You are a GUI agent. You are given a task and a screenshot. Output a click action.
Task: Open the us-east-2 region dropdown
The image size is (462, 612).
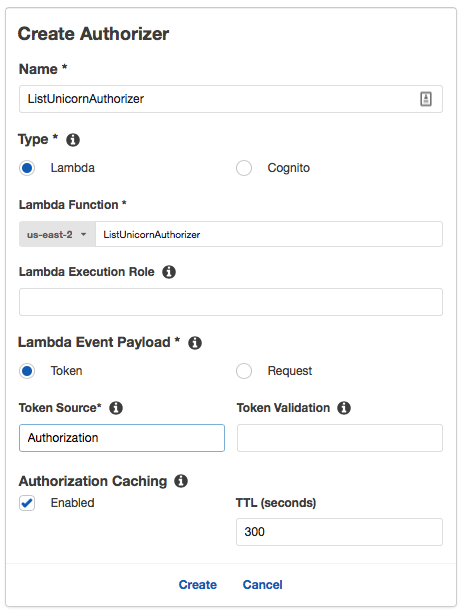coord(57,234)
